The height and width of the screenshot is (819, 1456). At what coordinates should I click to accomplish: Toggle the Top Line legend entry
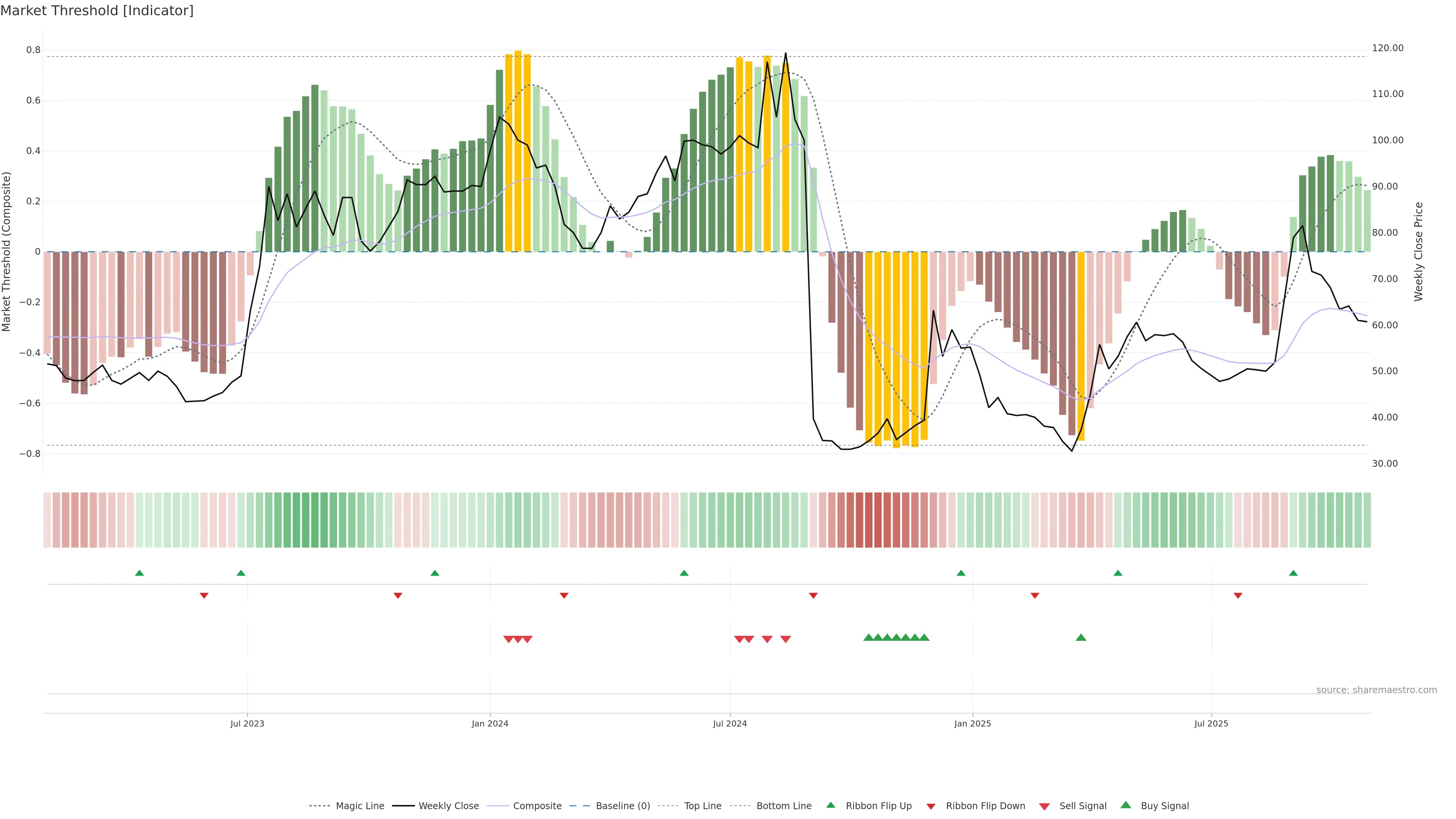(x=703, y=806)
